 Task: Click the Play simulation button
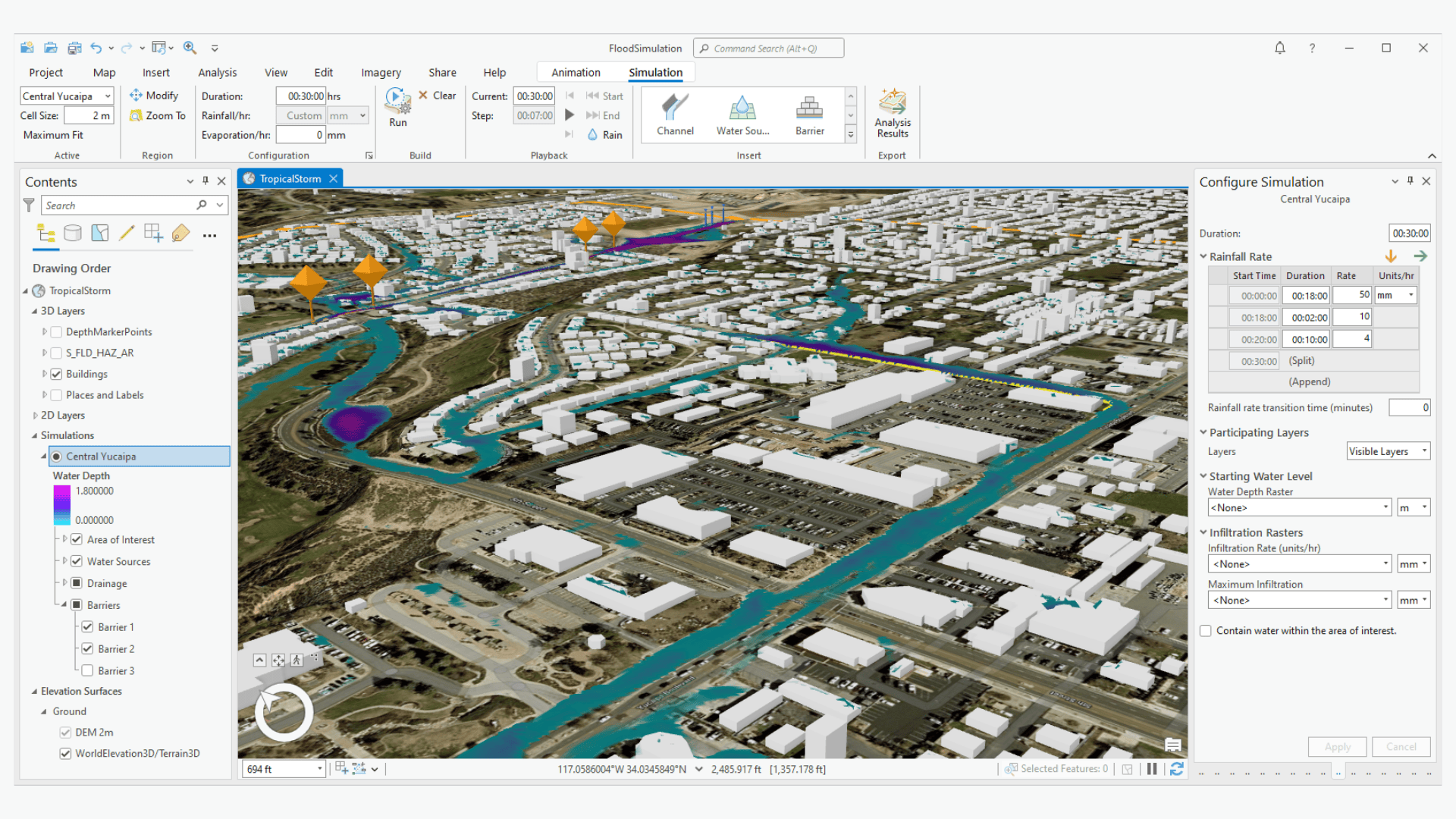570,115
